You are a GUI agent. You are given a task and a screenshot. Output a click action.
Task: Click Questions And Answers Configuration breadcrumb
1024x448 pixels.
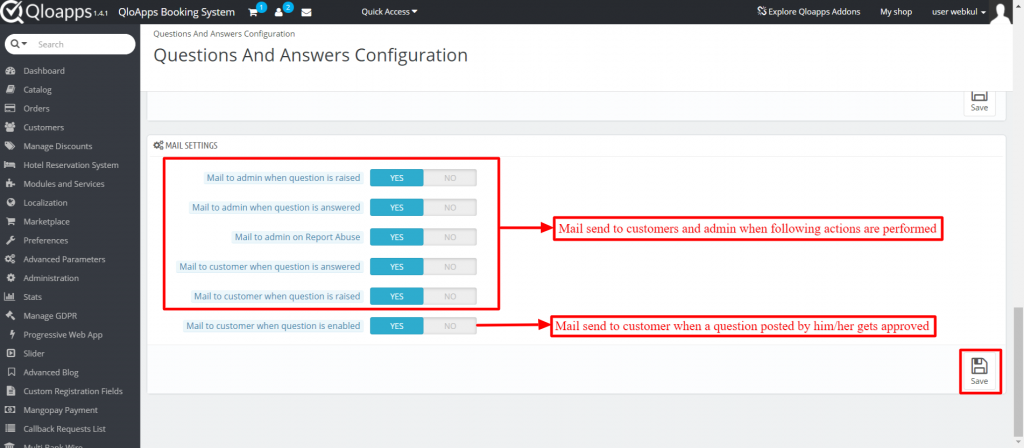[224, 33]
